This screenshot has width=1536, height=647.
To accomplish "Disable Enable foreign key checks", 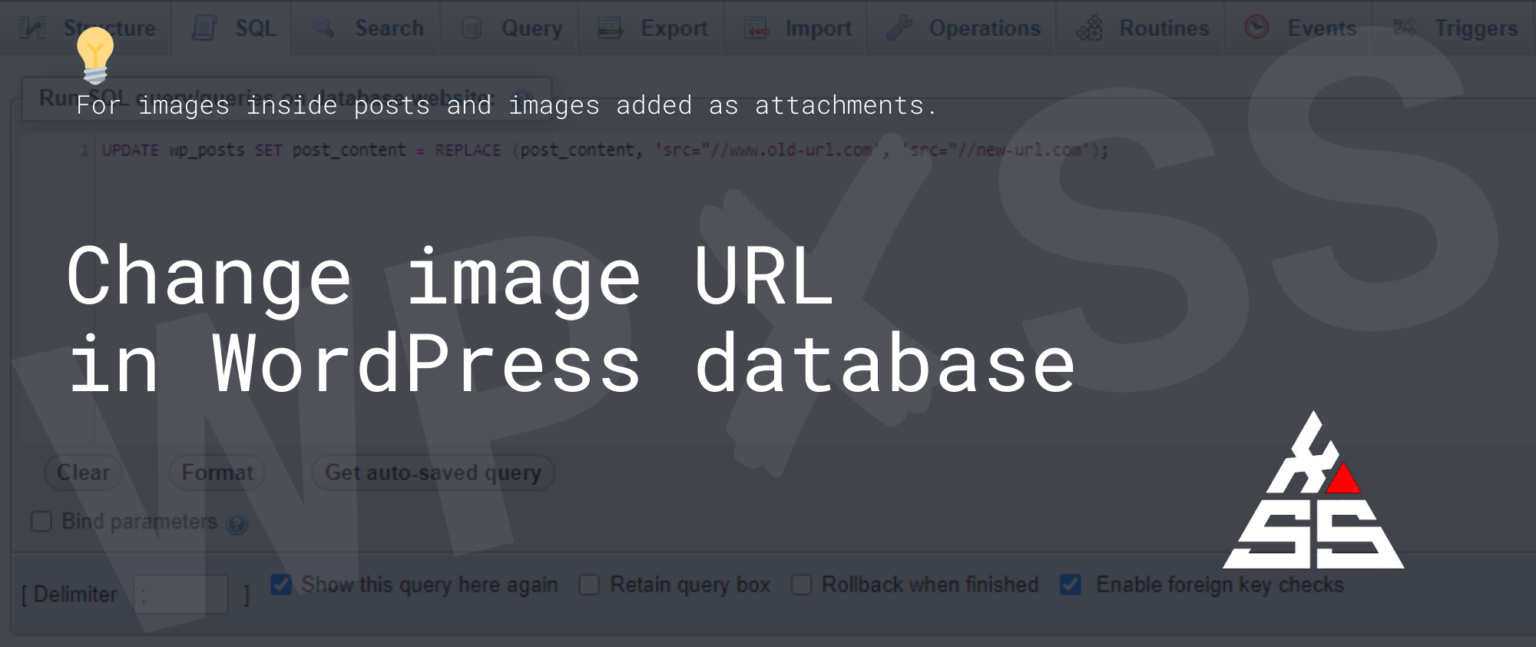I will pos(1070,584).
